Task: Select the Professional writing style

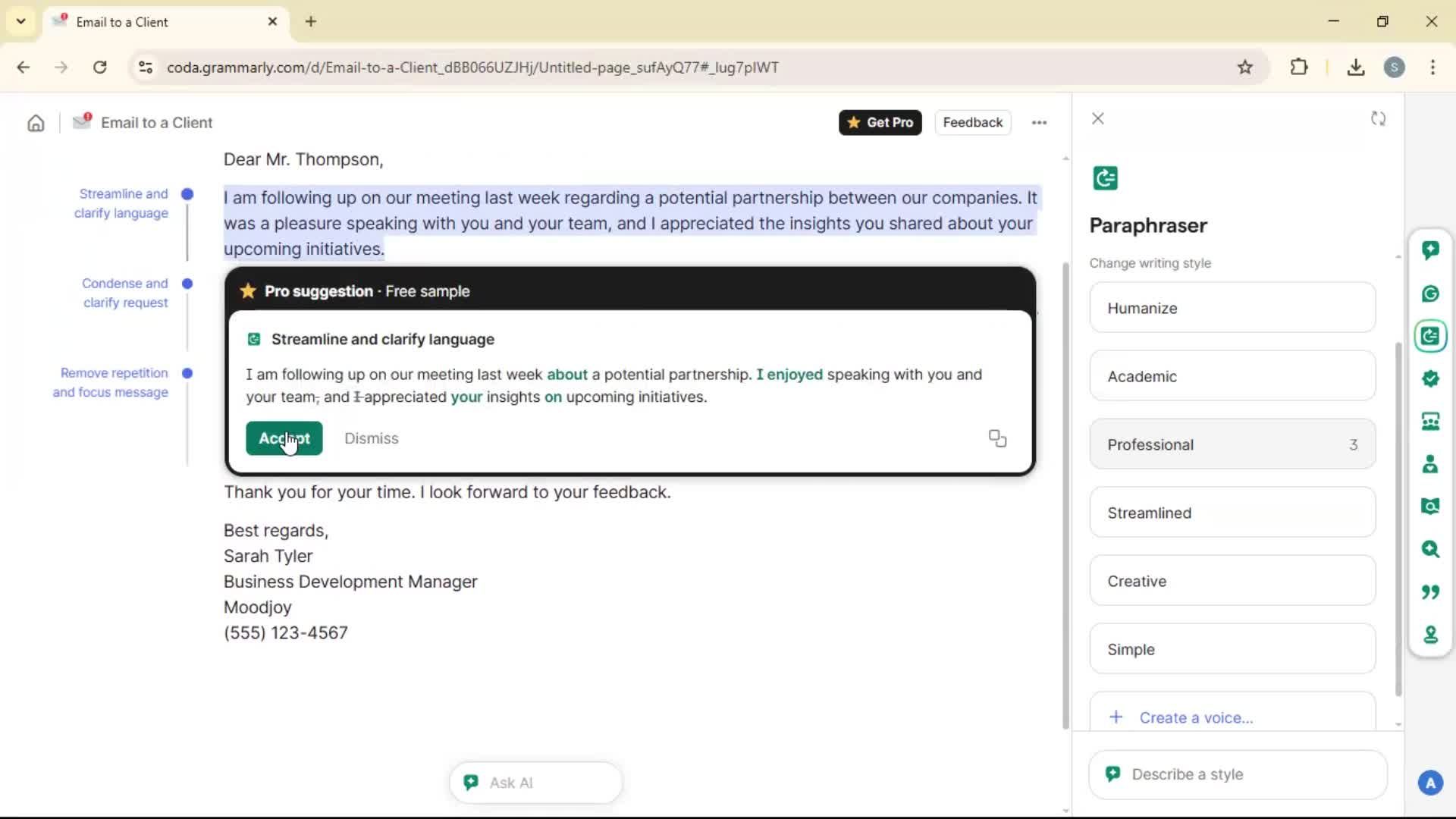Action: [x=1232, y=444]
